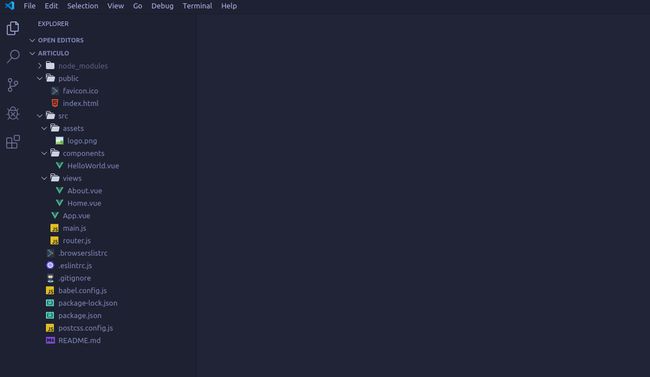650x377 pixels.
Task: Open the Extensions icon
Action: point(13,142)
